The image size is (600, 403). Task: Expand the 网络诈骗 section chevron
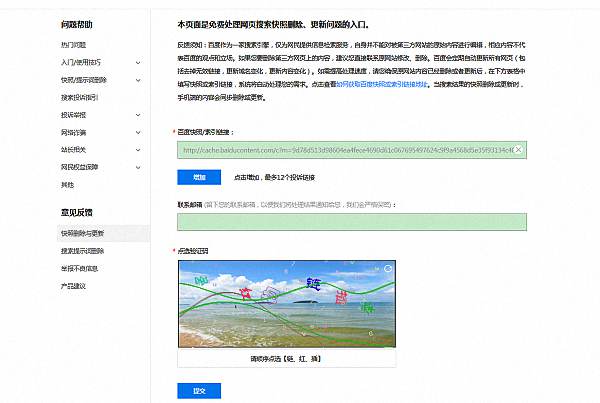pyautogui.click(x=138, y=132)
